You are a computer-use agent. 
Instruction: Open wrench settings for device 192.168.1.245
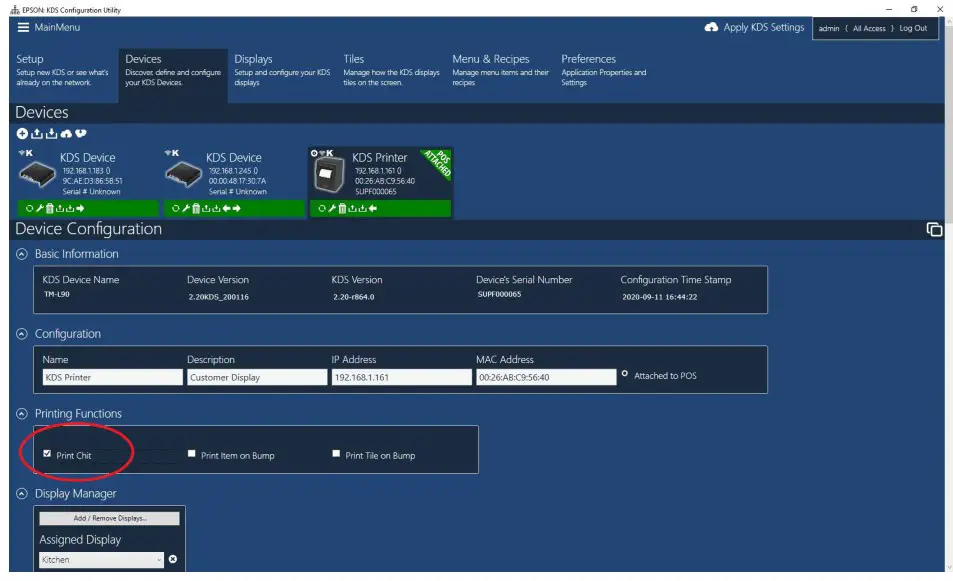pyautogui.click(x=185, y=208)
